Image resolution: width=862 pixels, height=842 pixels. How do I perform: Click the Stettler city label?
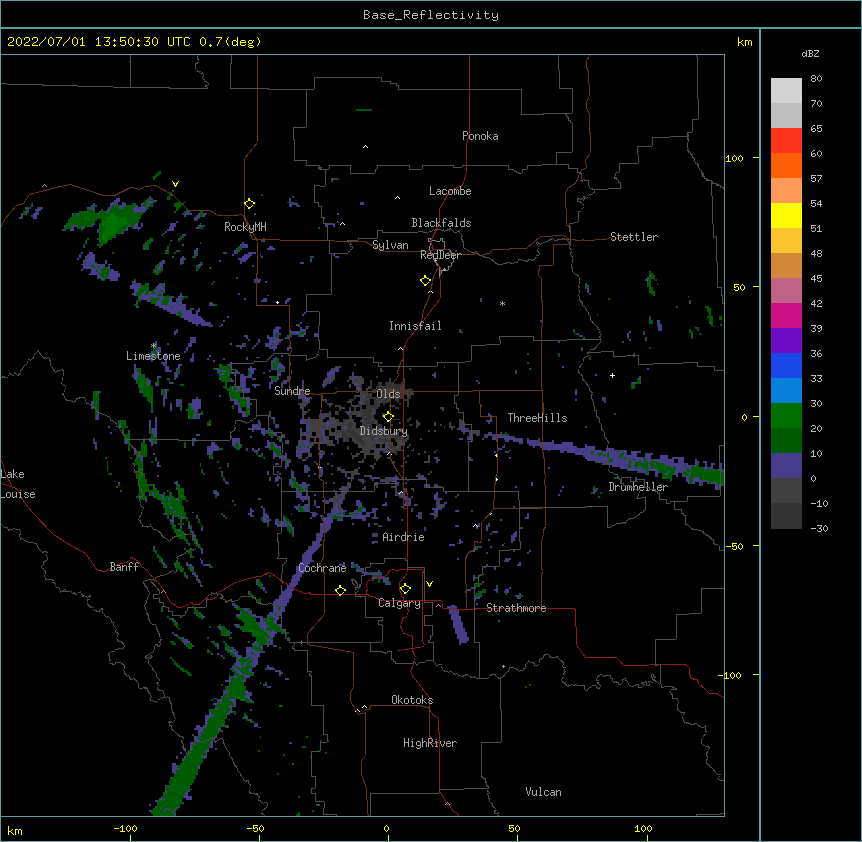(x=633, y=237)
